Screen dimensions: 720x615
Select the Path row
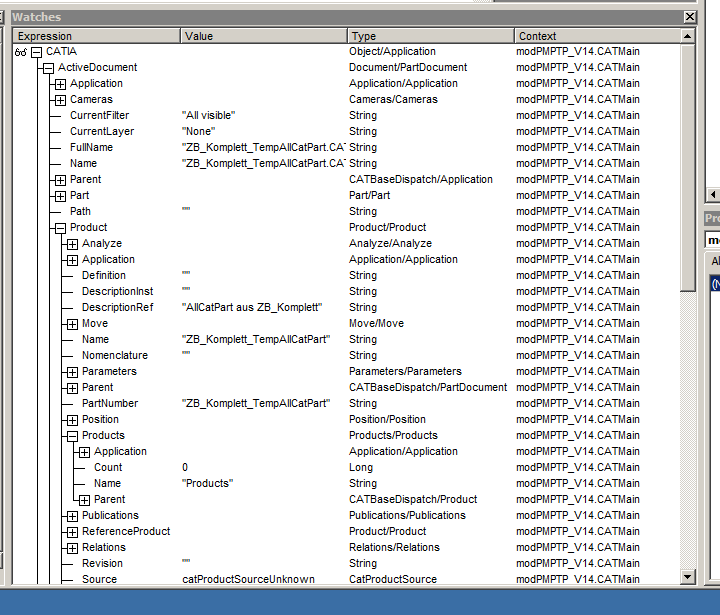[347, 211]
